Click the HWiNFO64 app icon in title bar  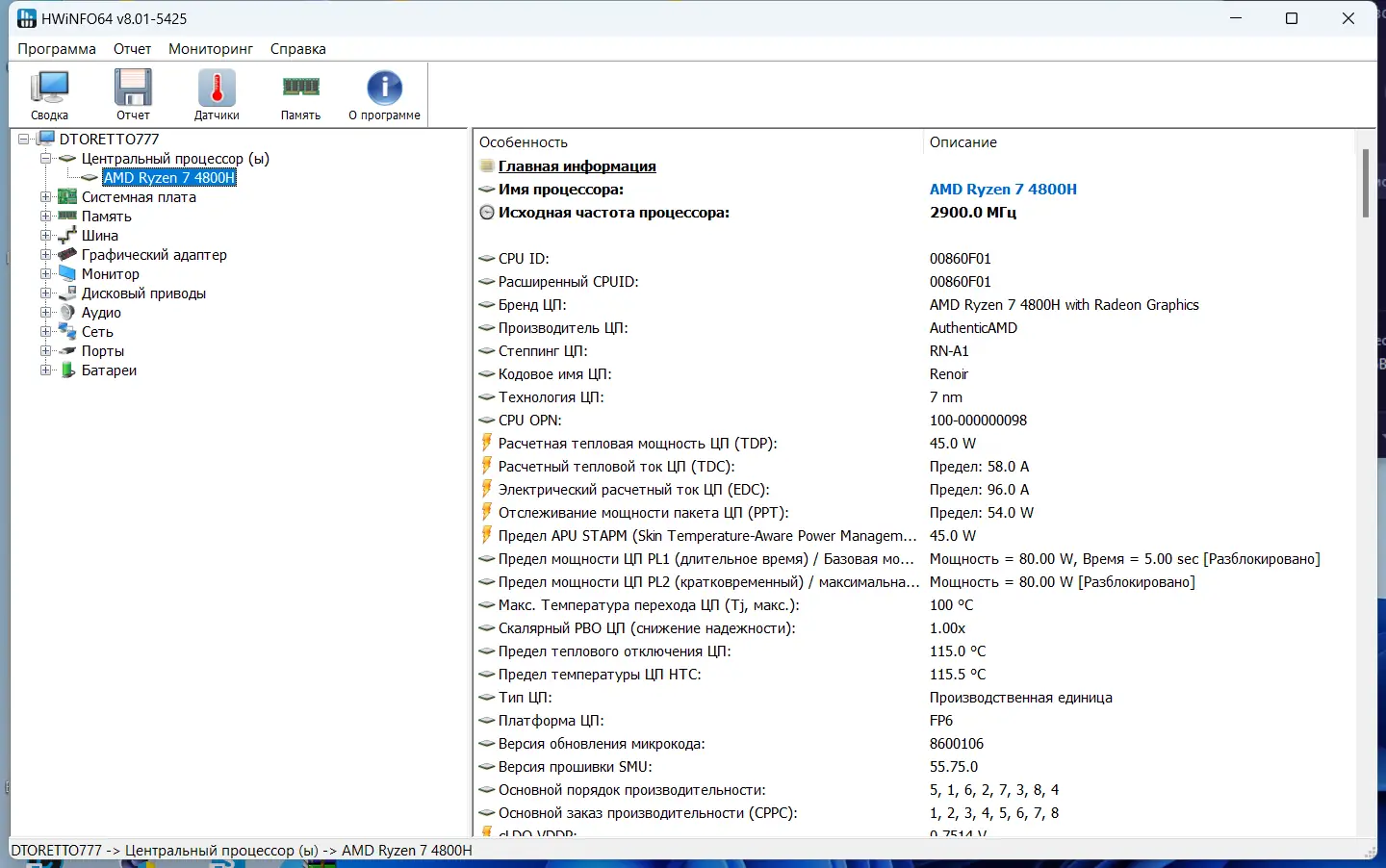point(26,18)
